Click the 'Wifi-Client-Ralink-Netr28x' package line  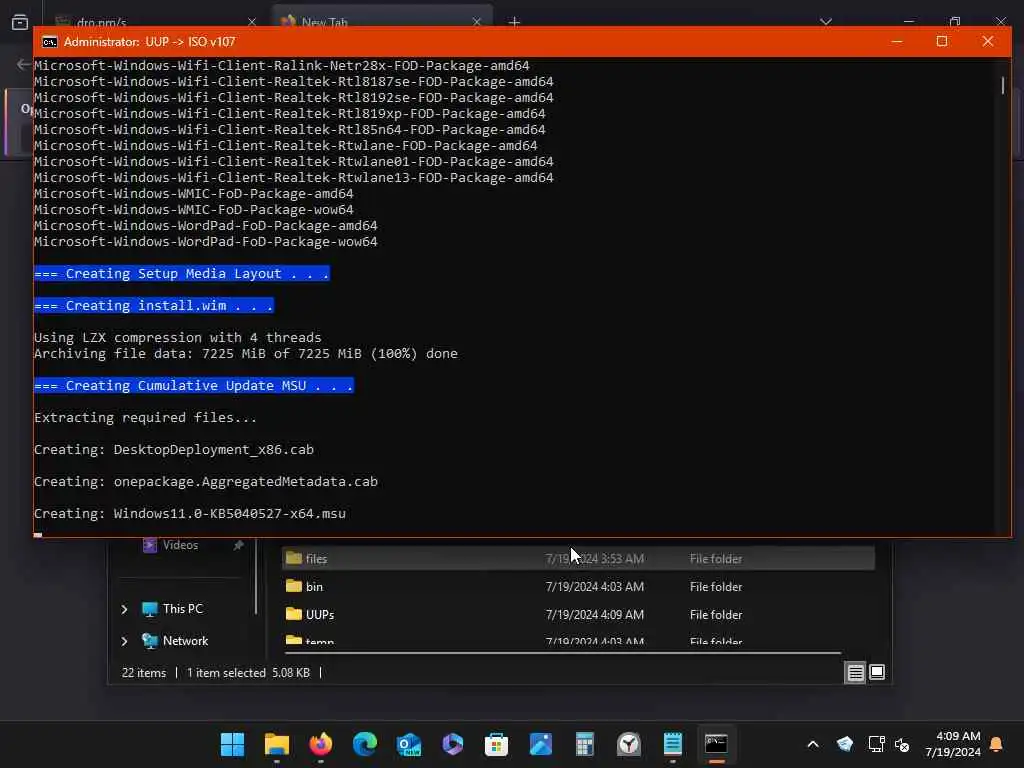281,65
